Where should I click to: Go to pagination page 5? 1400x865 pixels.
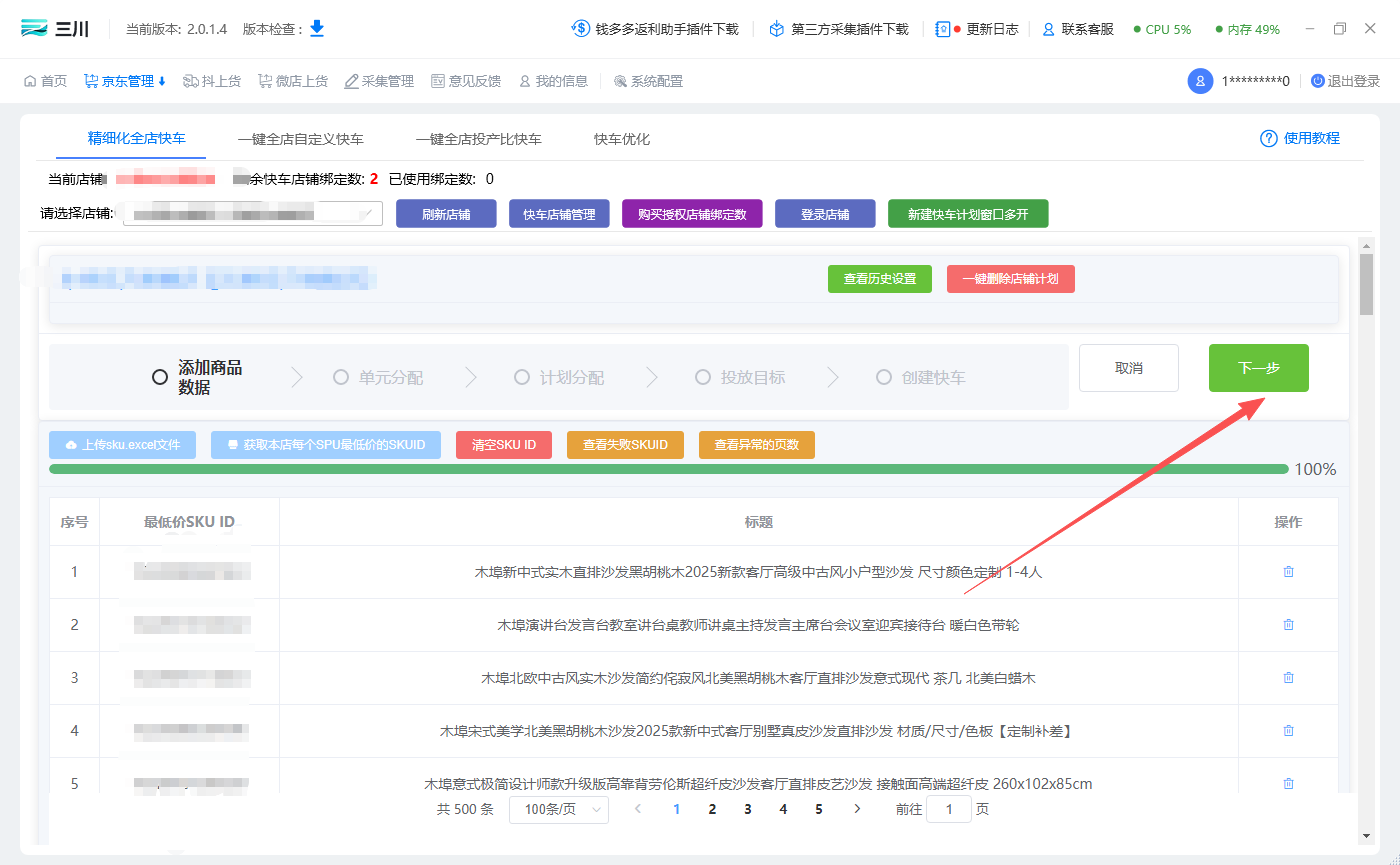819,809
